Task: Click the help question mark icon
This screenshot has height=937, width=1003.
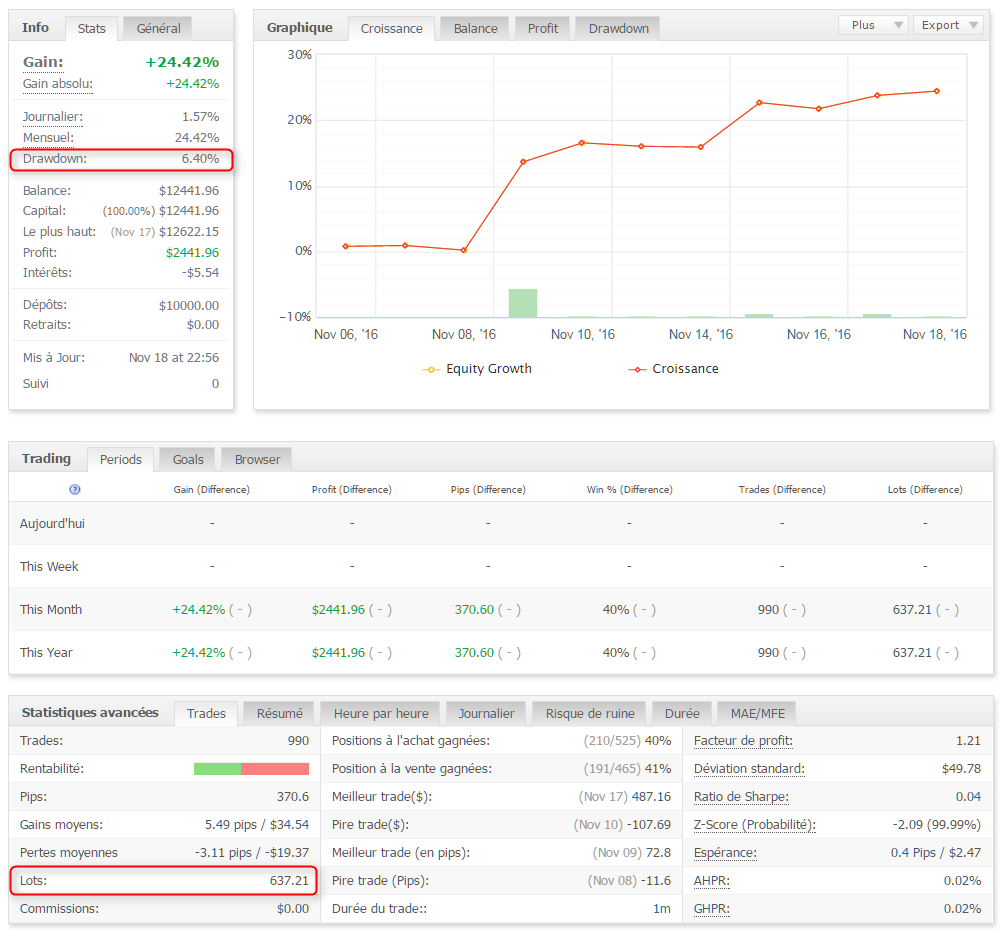Action: (x=75, y=490)
